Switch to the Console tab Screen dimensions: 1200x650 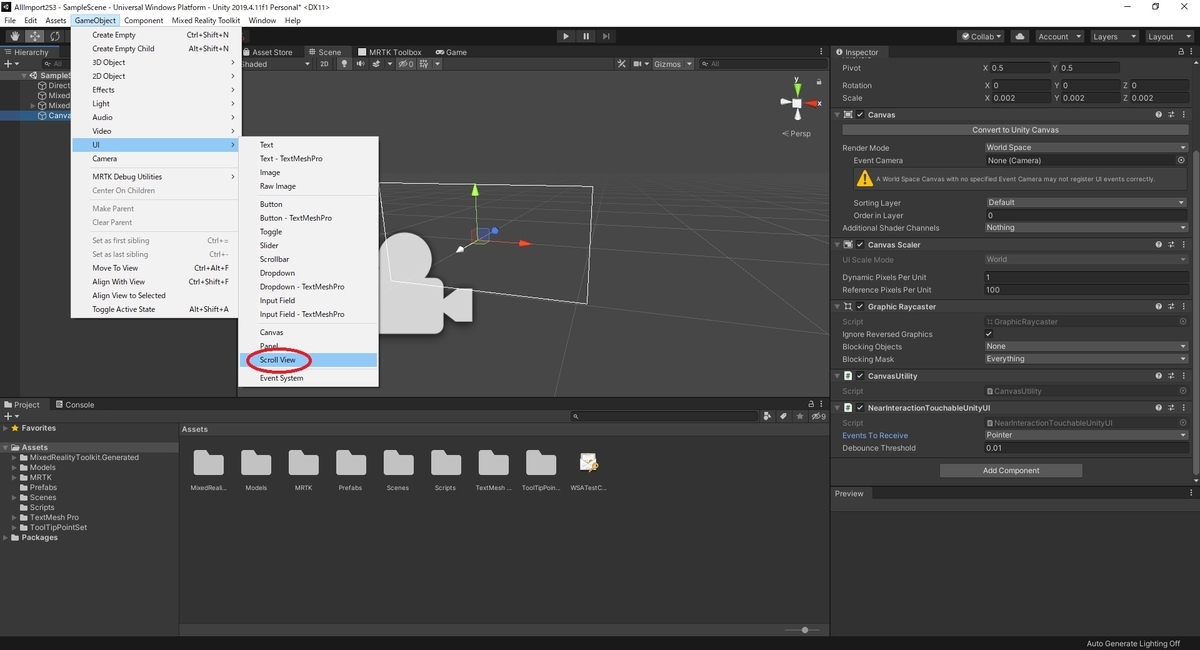pos(74,405)
